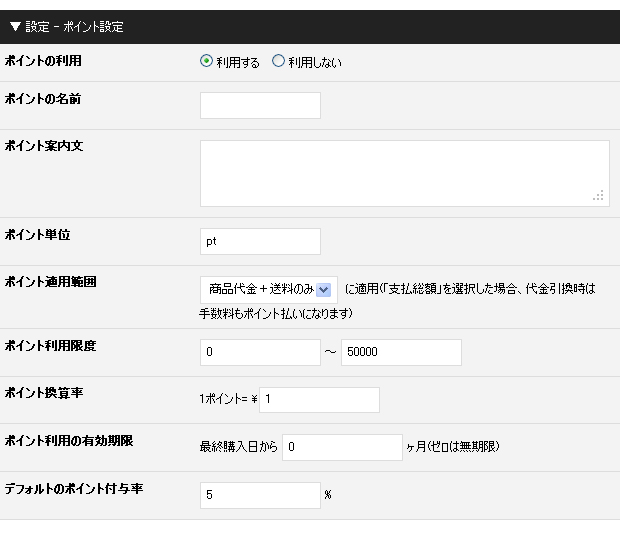Click the maximum point limit field showing 50000
Image resolution: width=620 pixels, height=540 pixels.
tap(401, 352)
